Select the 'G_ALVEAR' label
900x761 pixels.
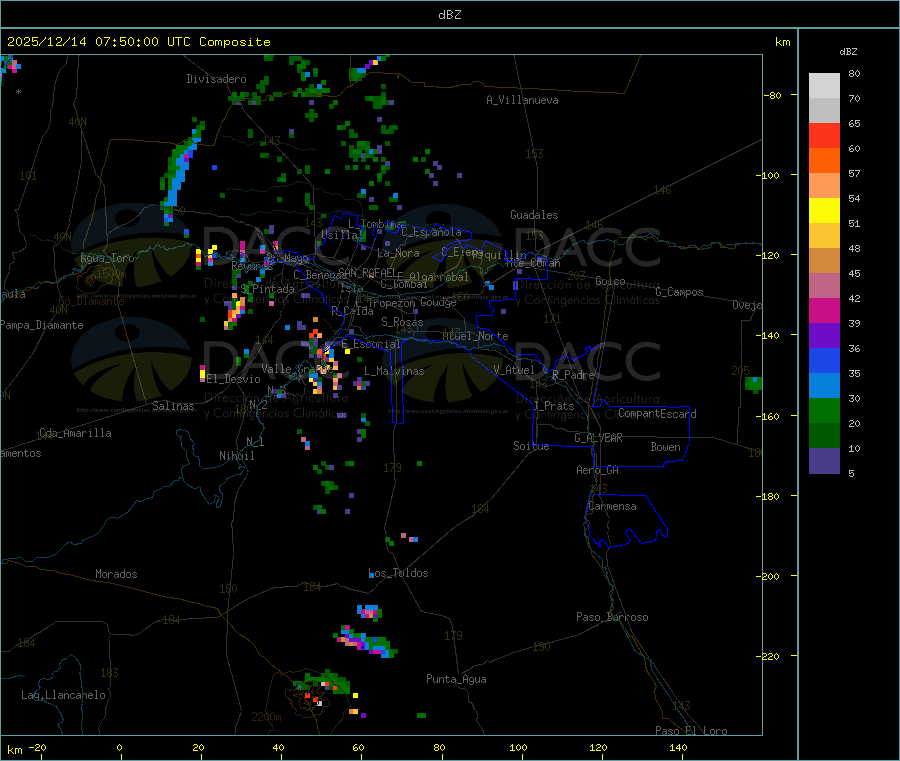598,438
